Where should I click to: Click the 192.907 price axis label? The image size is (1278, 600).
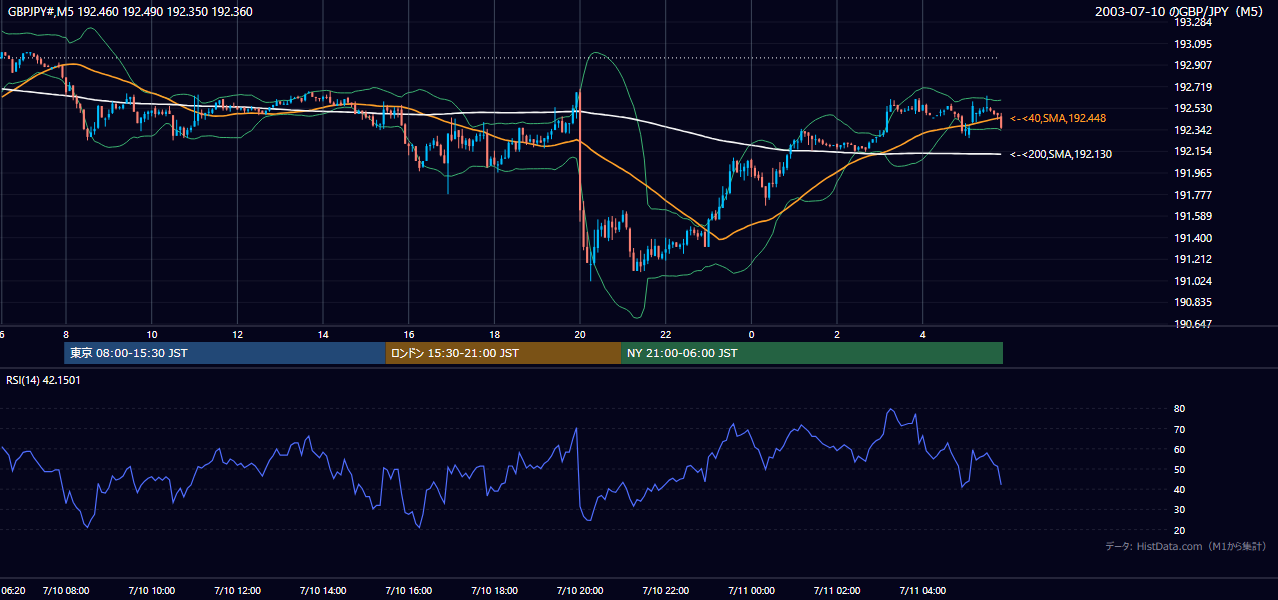click(x=1192, y=65)
